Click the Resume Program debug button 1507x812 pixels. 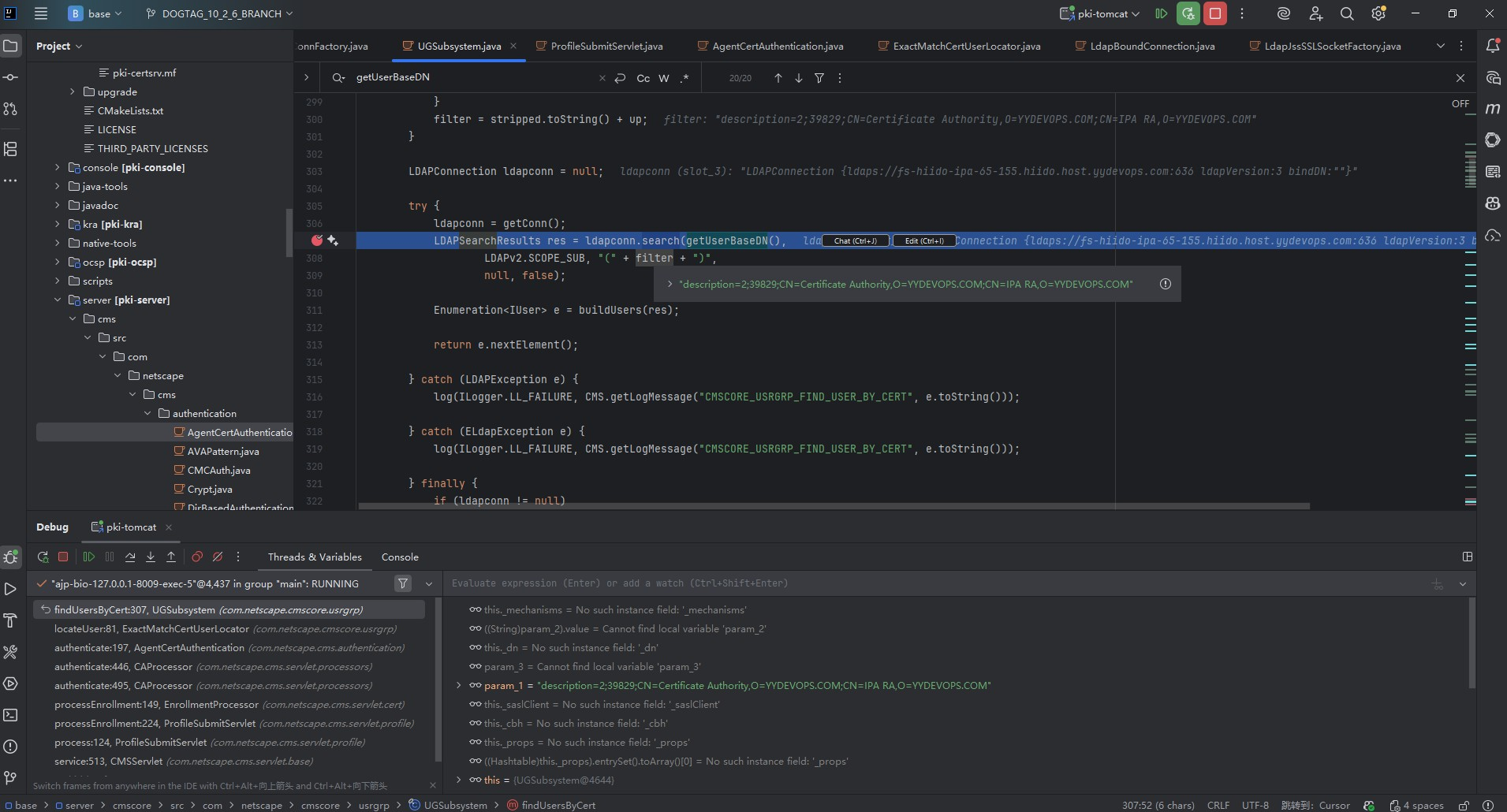pos(88,557)
